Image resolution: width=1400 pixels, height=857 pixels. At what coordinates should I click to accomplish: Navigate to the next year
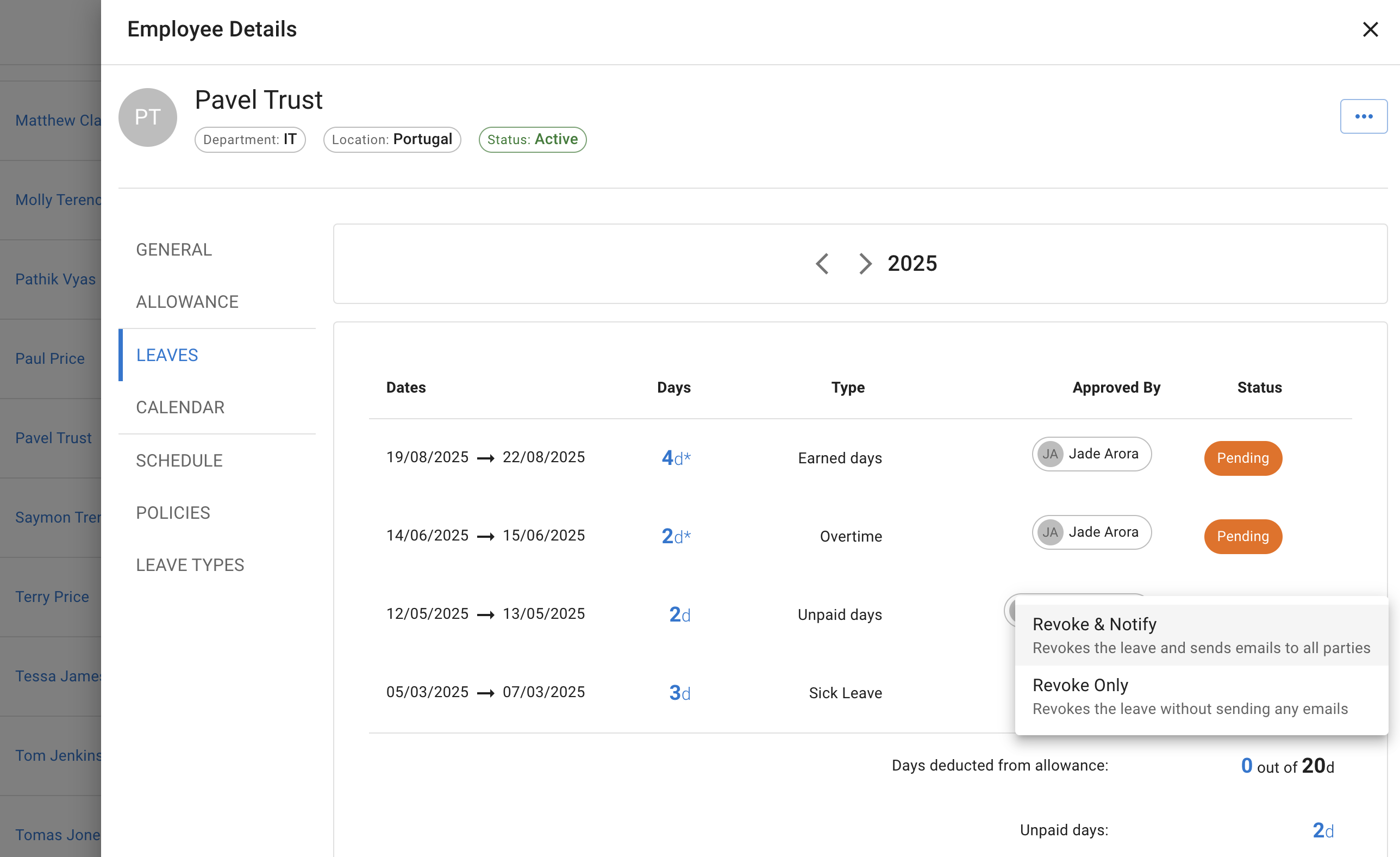click(865, 263)
